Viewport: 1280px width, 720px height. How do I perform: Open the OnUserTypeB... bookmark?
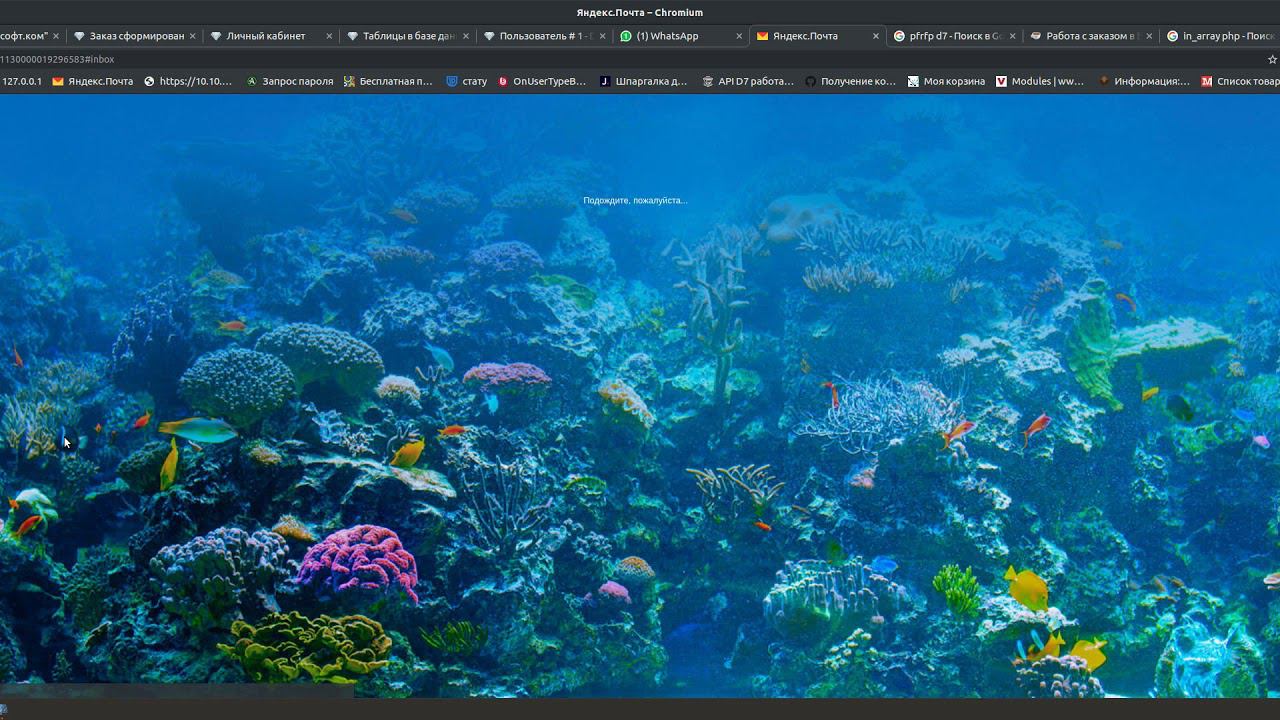(x=541, y=81)
